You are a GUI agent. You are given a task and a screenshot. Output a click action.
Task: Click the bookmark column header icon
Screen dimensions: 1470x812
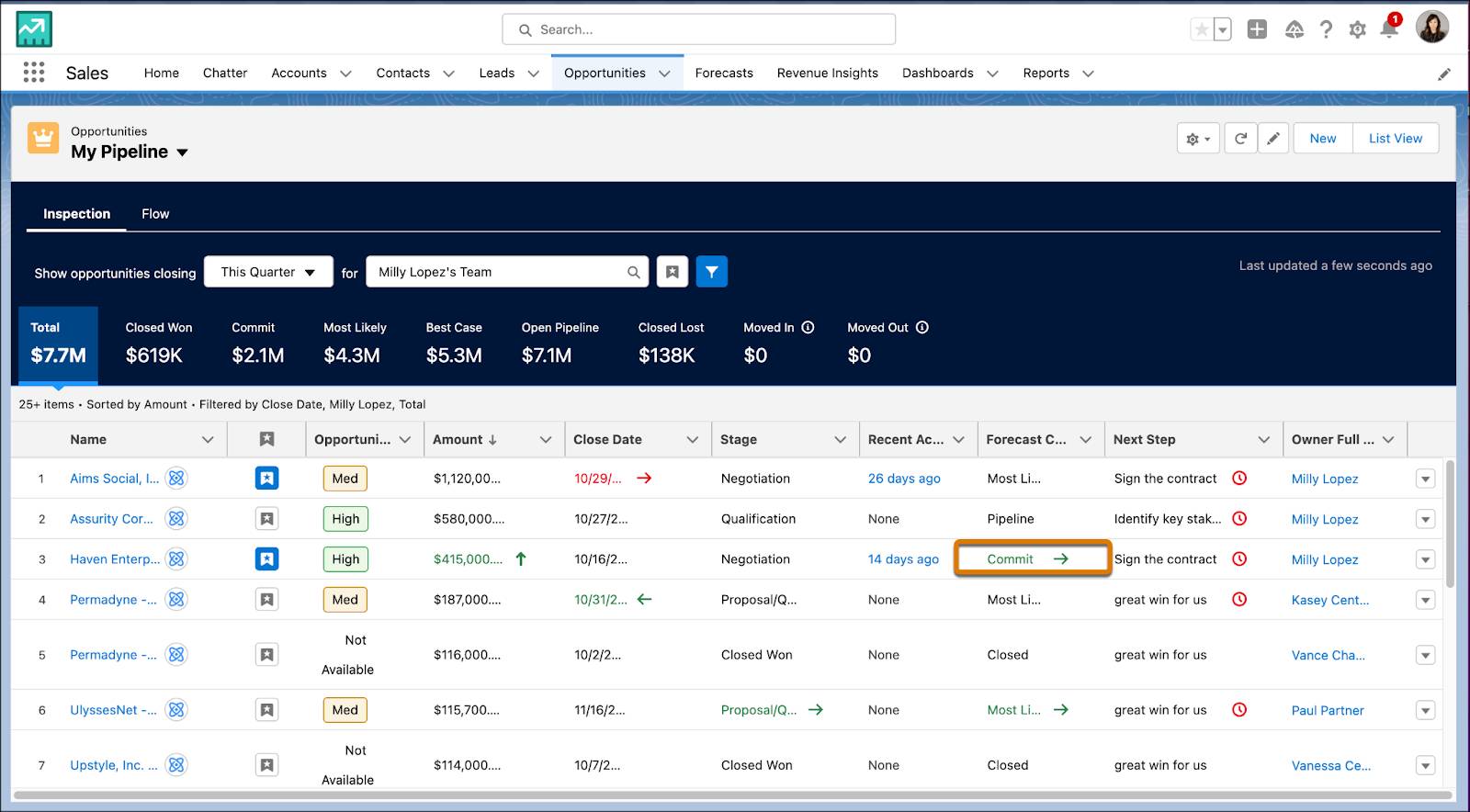266,439
